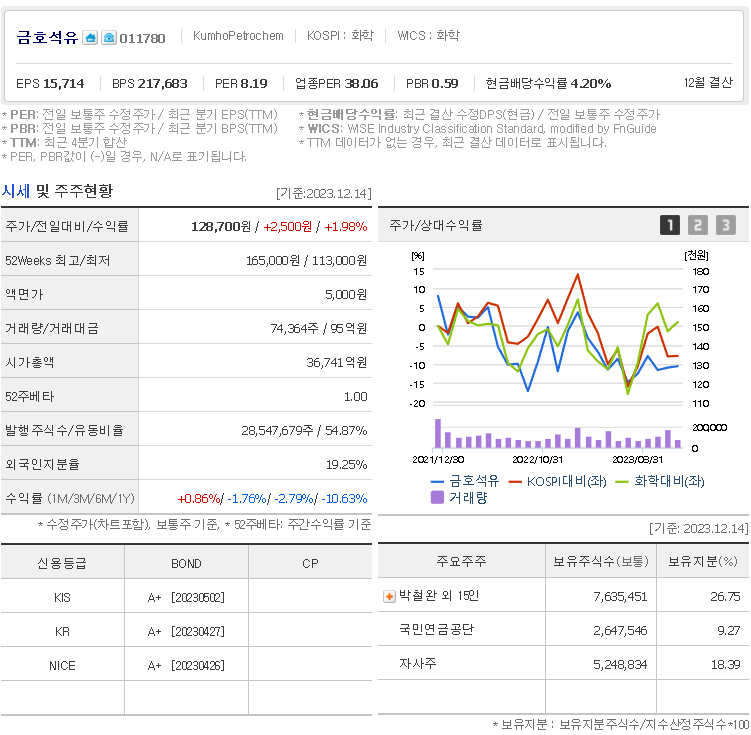Click the 74,364주 / 95억원 volume value

(x=319, y=328)
